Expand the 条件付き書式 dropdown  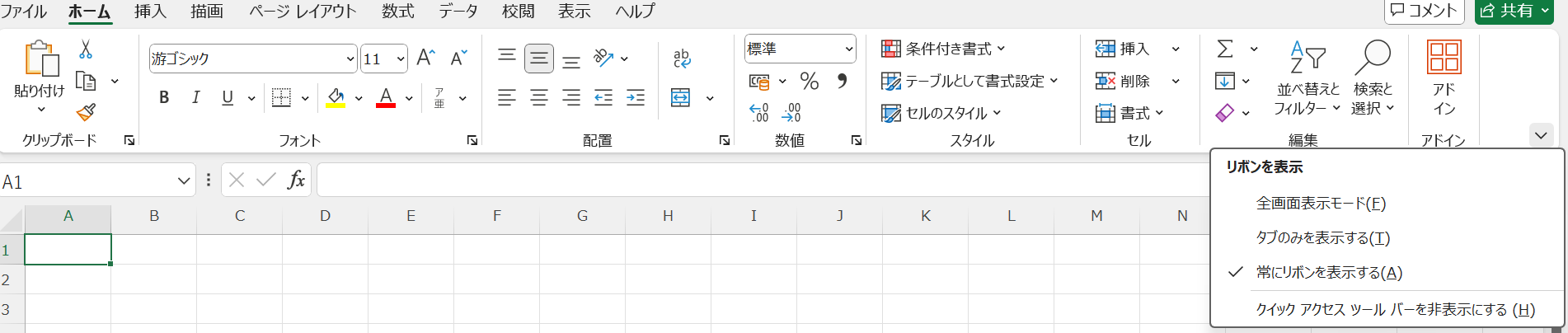(x=944, y=49)
